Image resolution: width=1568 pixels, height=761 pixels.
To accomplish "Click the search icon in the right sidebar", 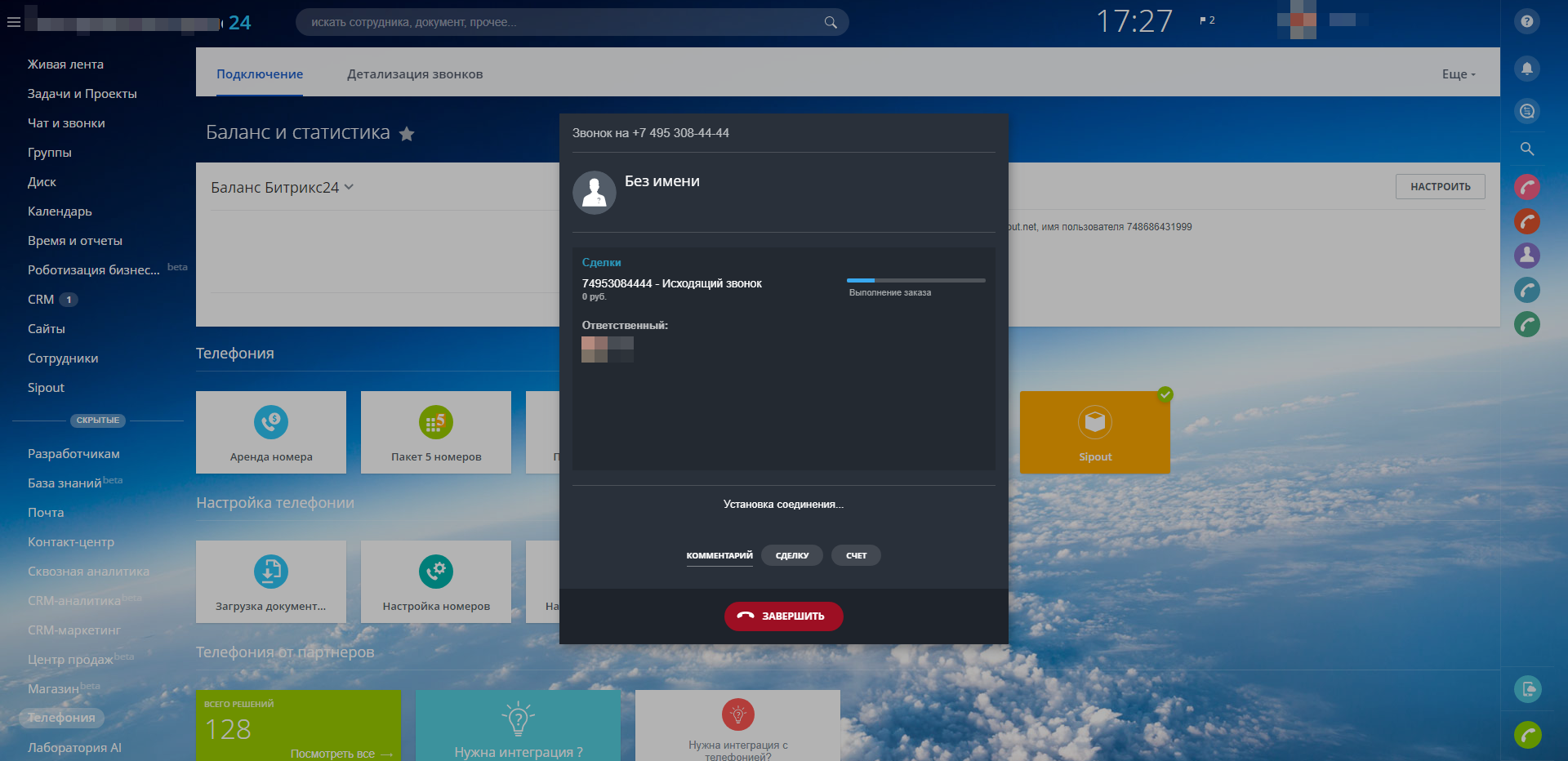I will coord(1527,149).
